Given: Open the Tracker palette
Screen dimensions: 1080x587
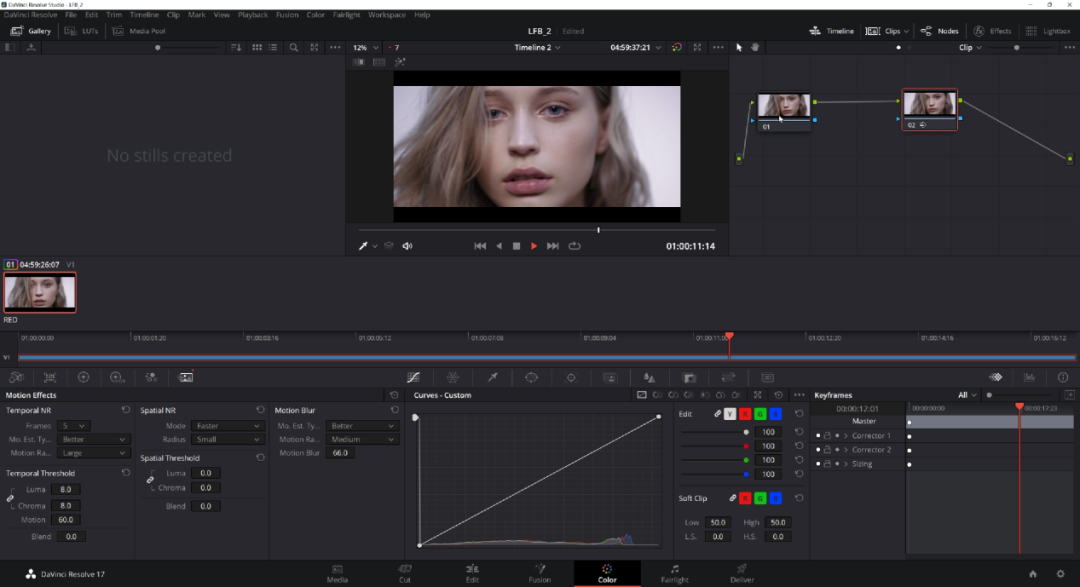Looking at the screenshot, I should point(571,377).
